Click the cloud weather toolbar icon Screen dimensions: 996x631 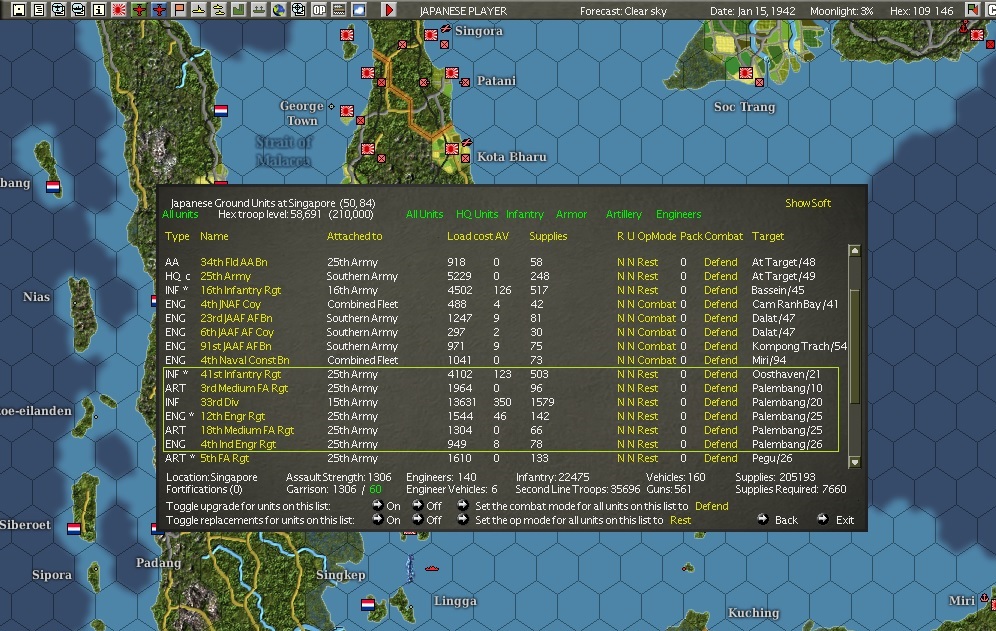tap(359, 10)
